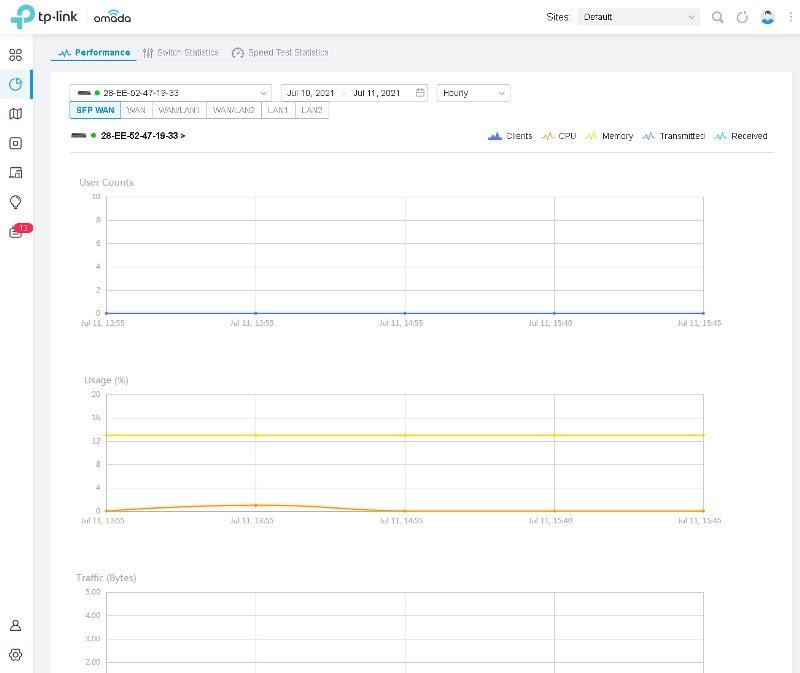Open the Clients sidebar icon
This screenshot has height=673, width=800.
click(x=16, y=173)
